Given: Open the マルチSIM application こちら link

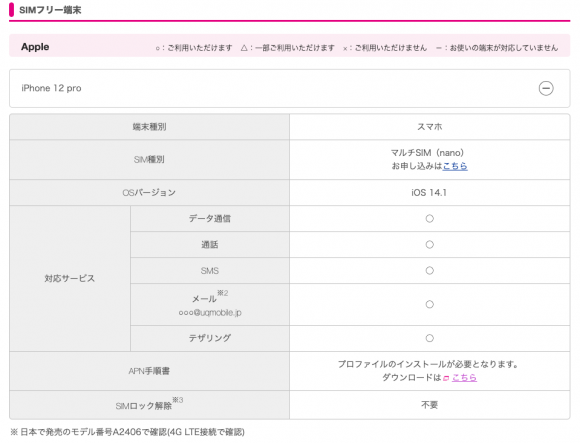Looking at the screenshot, I should 455,166.
